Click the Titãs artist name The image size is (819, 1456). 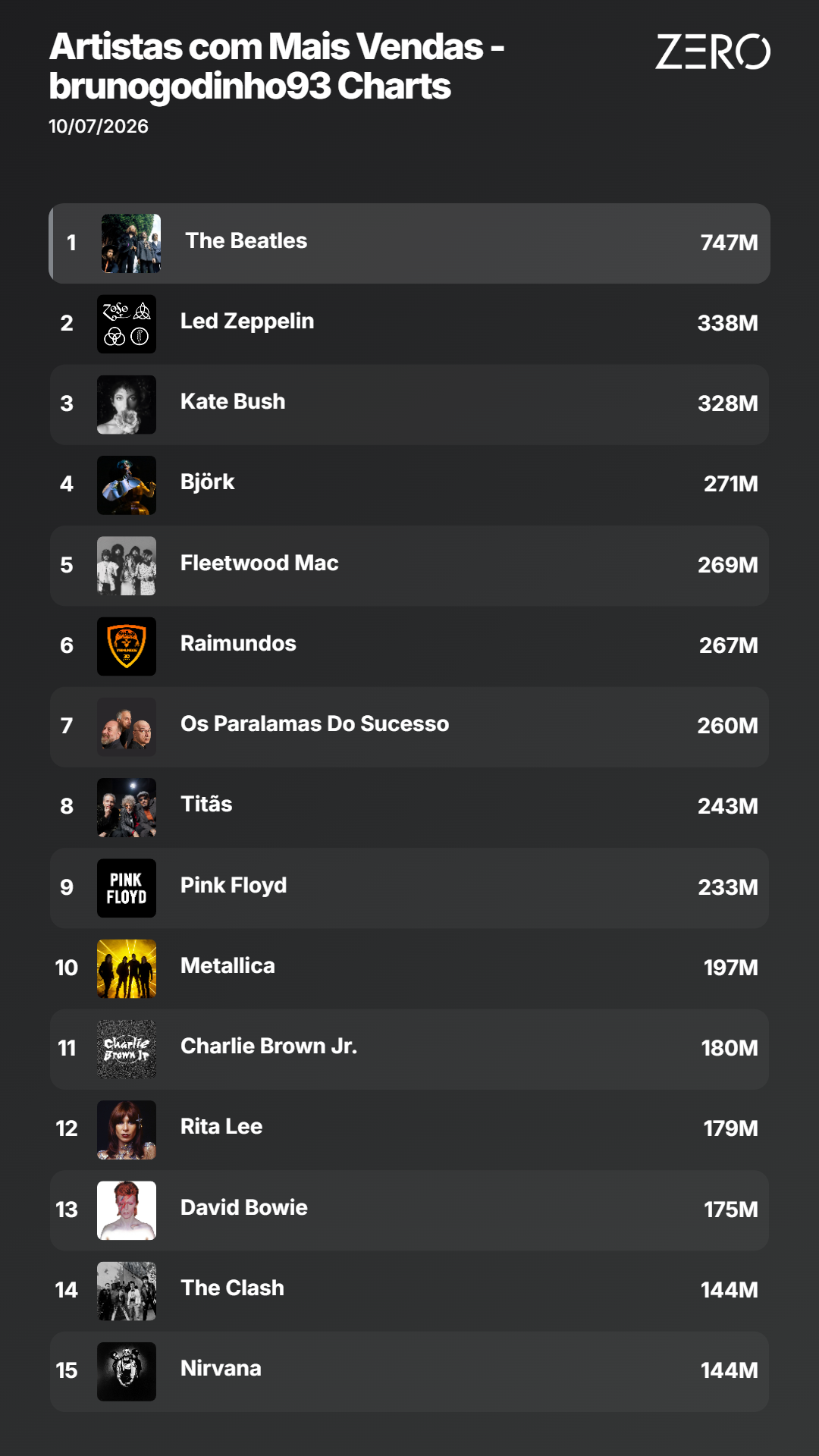206,804
